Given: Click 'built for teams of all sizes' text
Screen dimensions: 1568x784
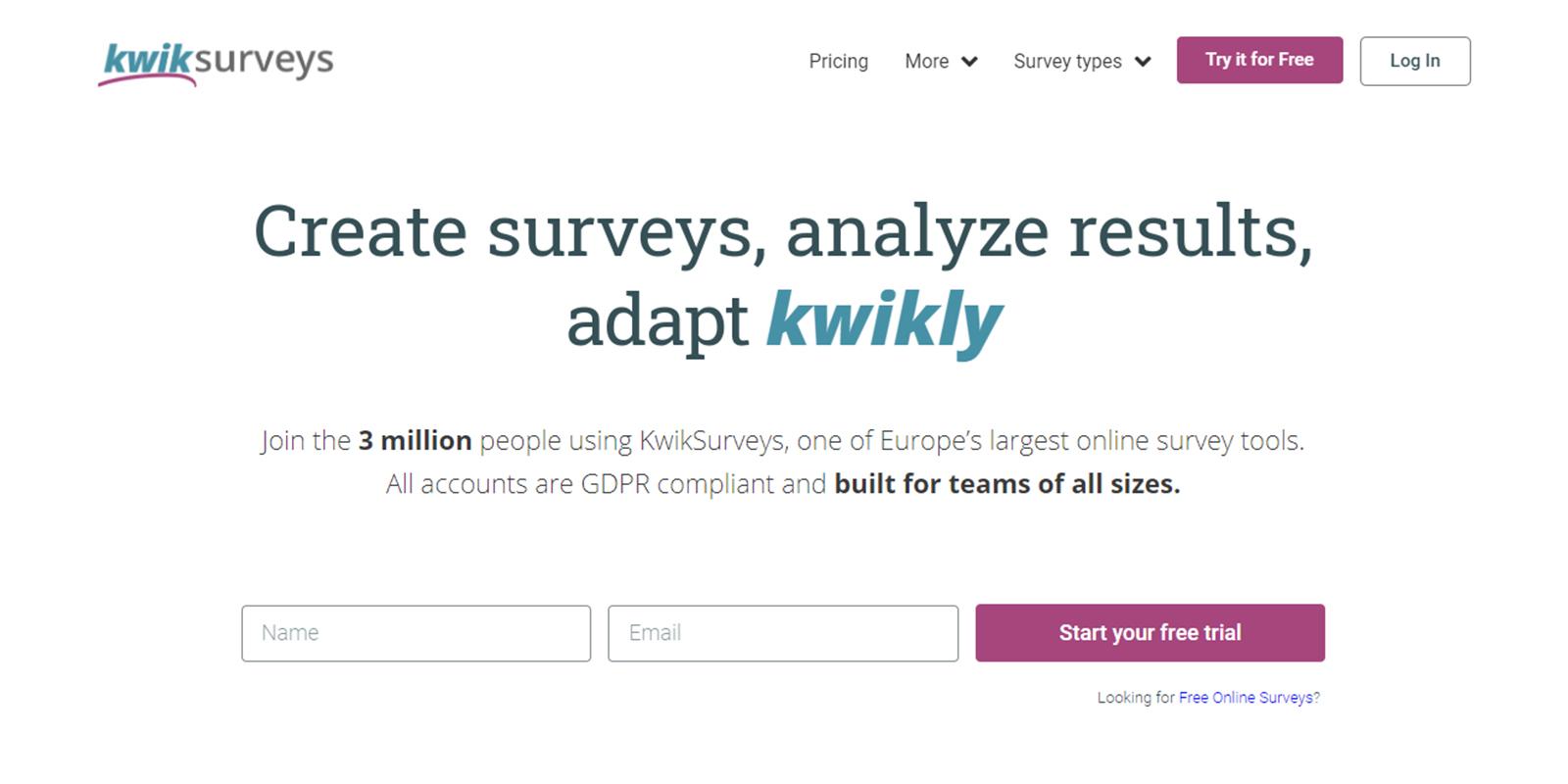Looking at the screenshot, I should (1006, 484).
